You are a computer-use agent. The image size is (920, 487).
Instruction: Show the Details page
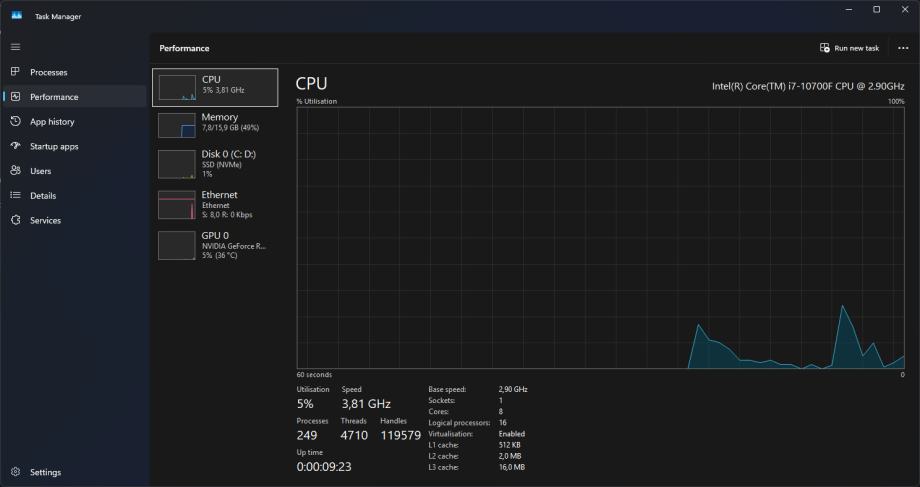tap(43, 195)
